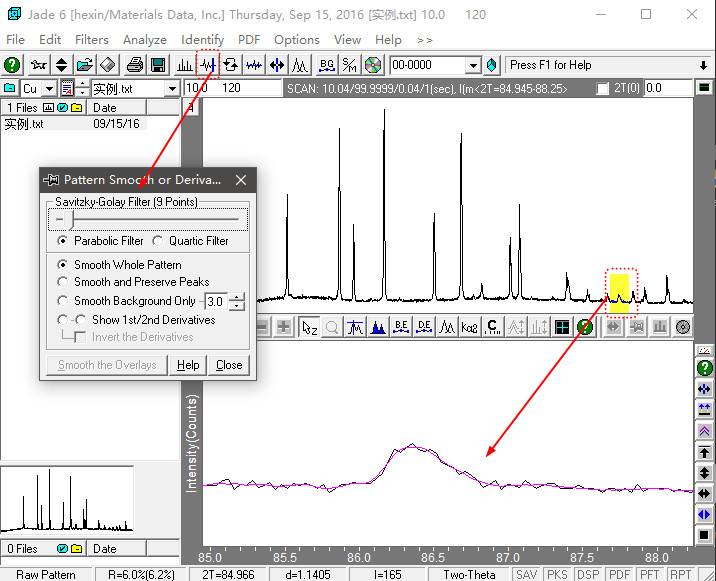Image resolution: width=716 pixels, height=581 pixels.
Task: Open the PDF menu
Action: tap(249, 40)
